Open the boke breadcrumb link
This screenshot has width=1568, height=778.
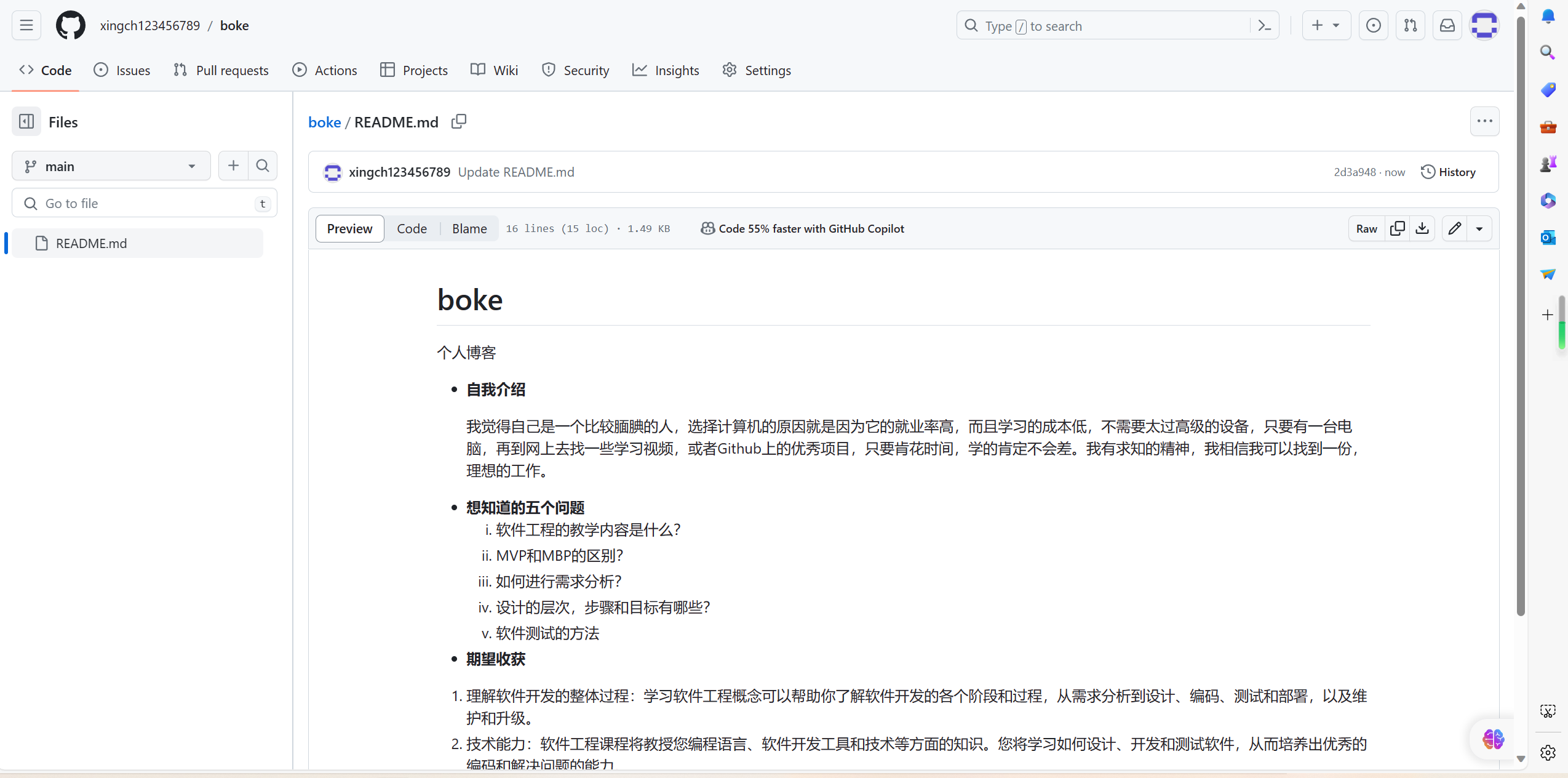click(x=324, y=122)
